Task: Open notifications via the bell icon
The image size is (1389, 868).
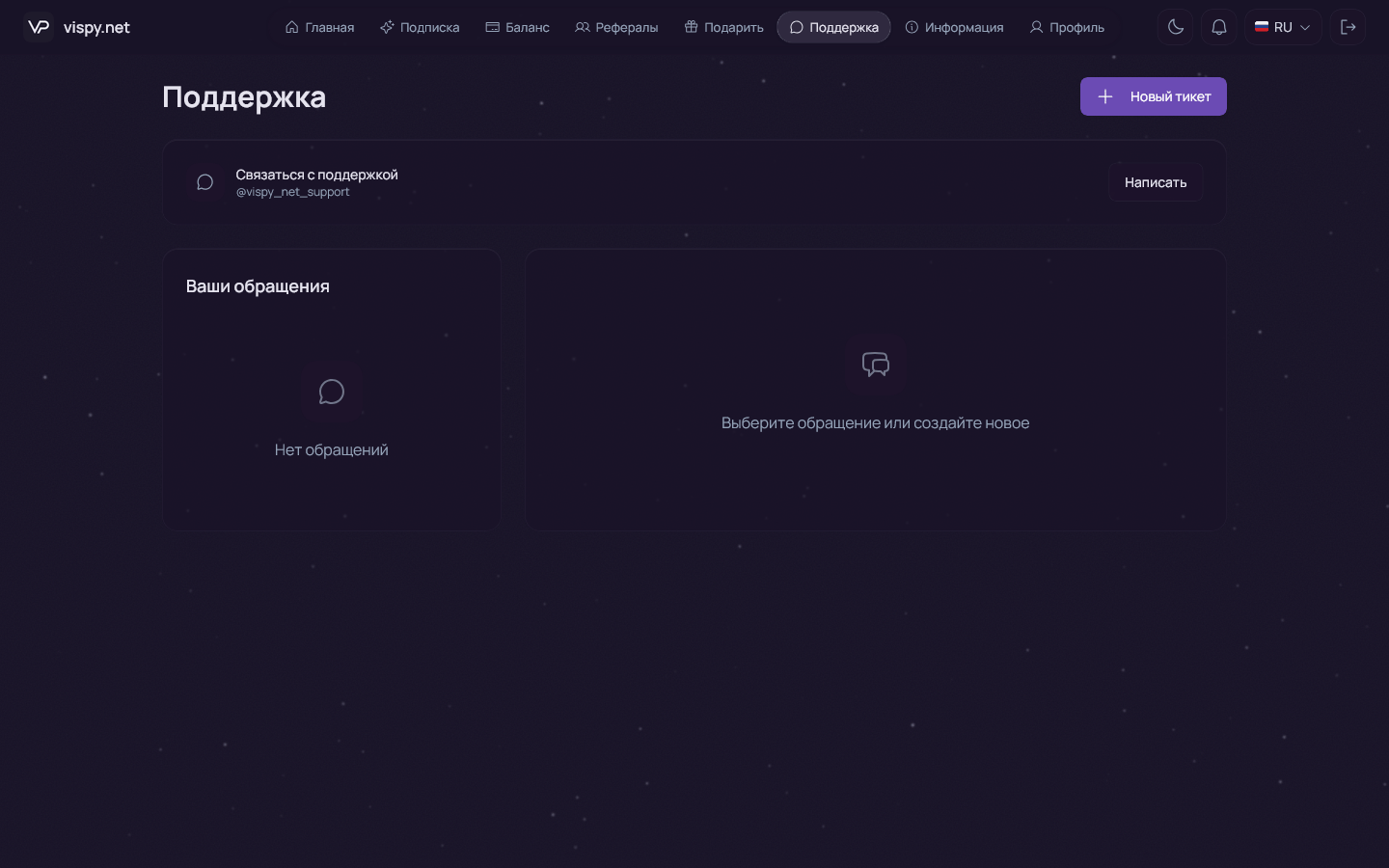Action: coord(1219,27)
